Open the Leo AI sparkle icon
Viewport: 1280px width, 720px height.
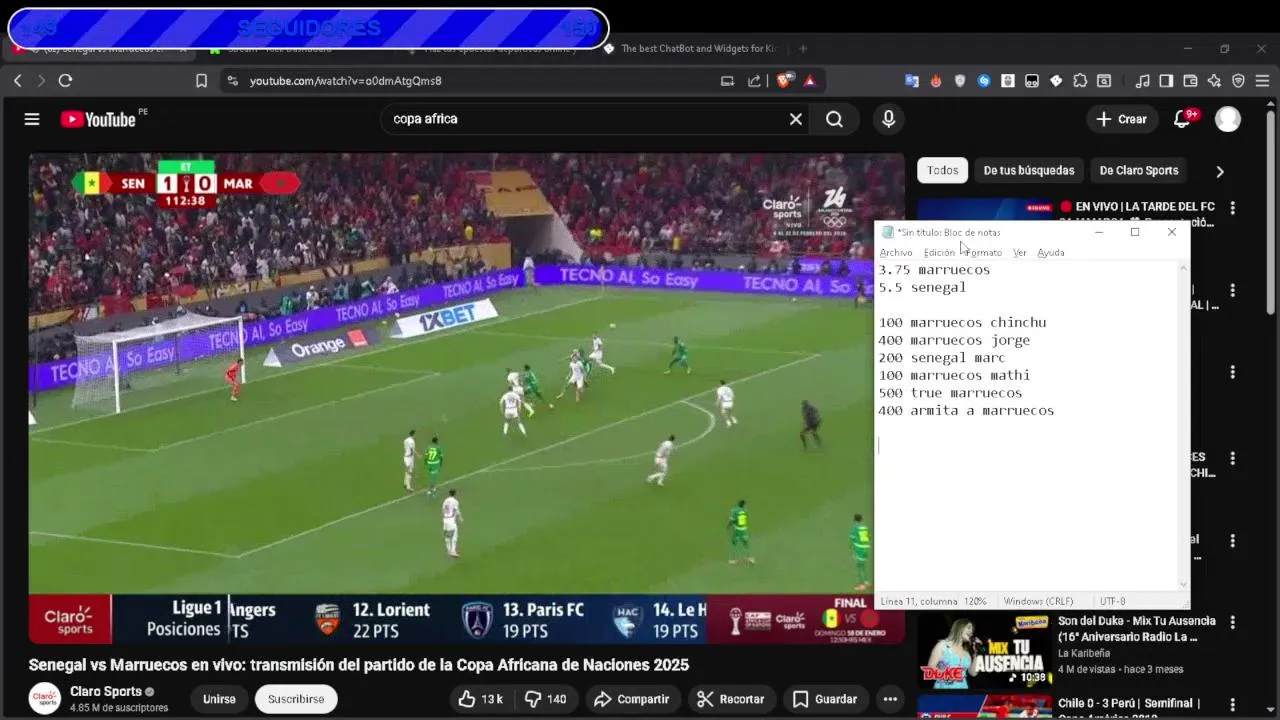coord(1214,81)
